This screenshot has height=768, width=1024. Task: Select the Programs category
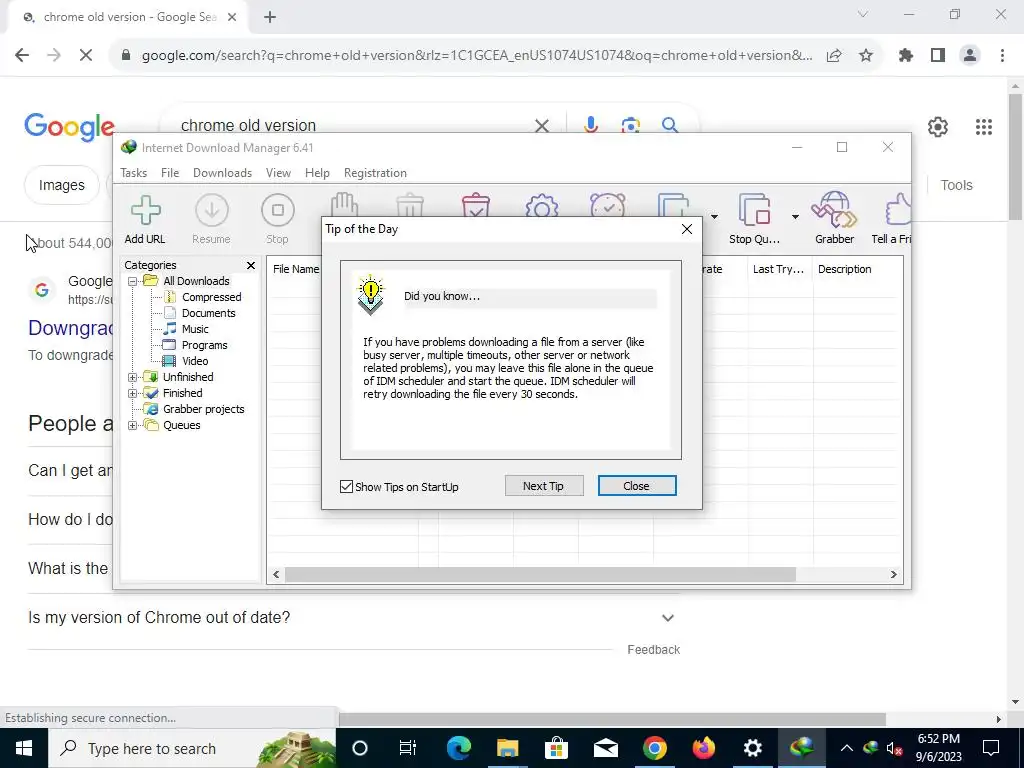click(204, 345)
